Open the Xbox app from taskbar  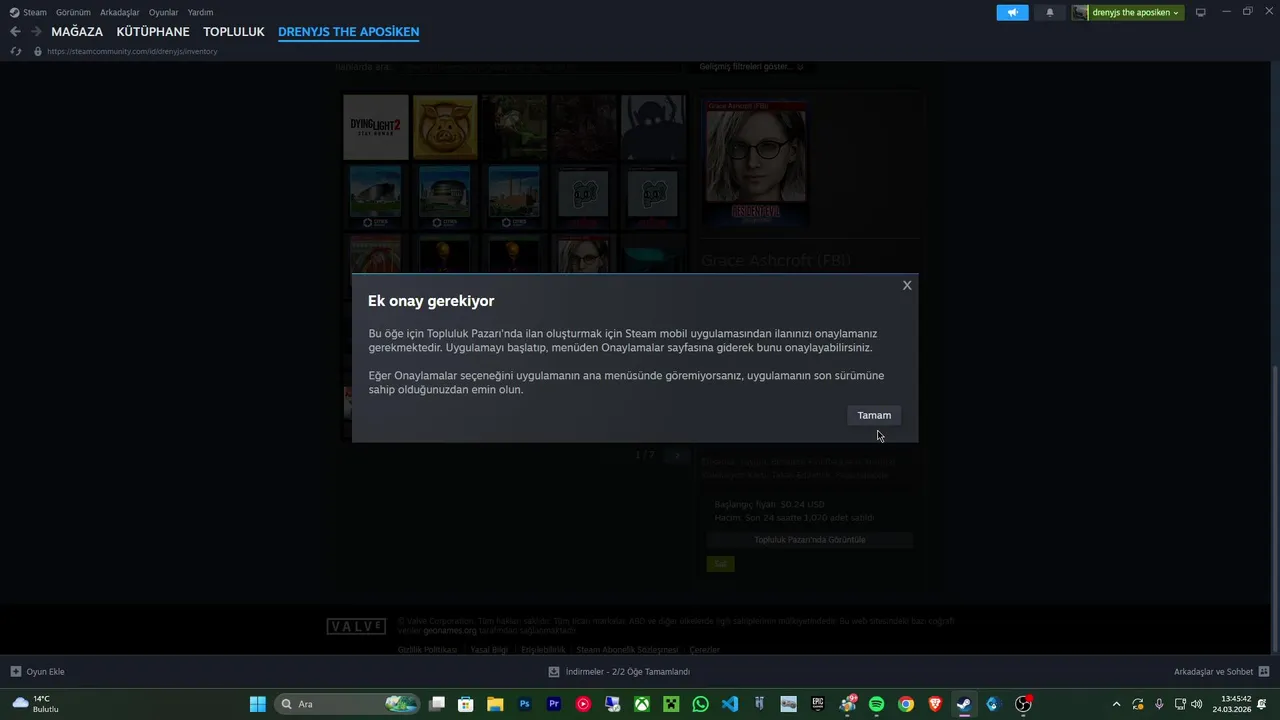(642, 704)
